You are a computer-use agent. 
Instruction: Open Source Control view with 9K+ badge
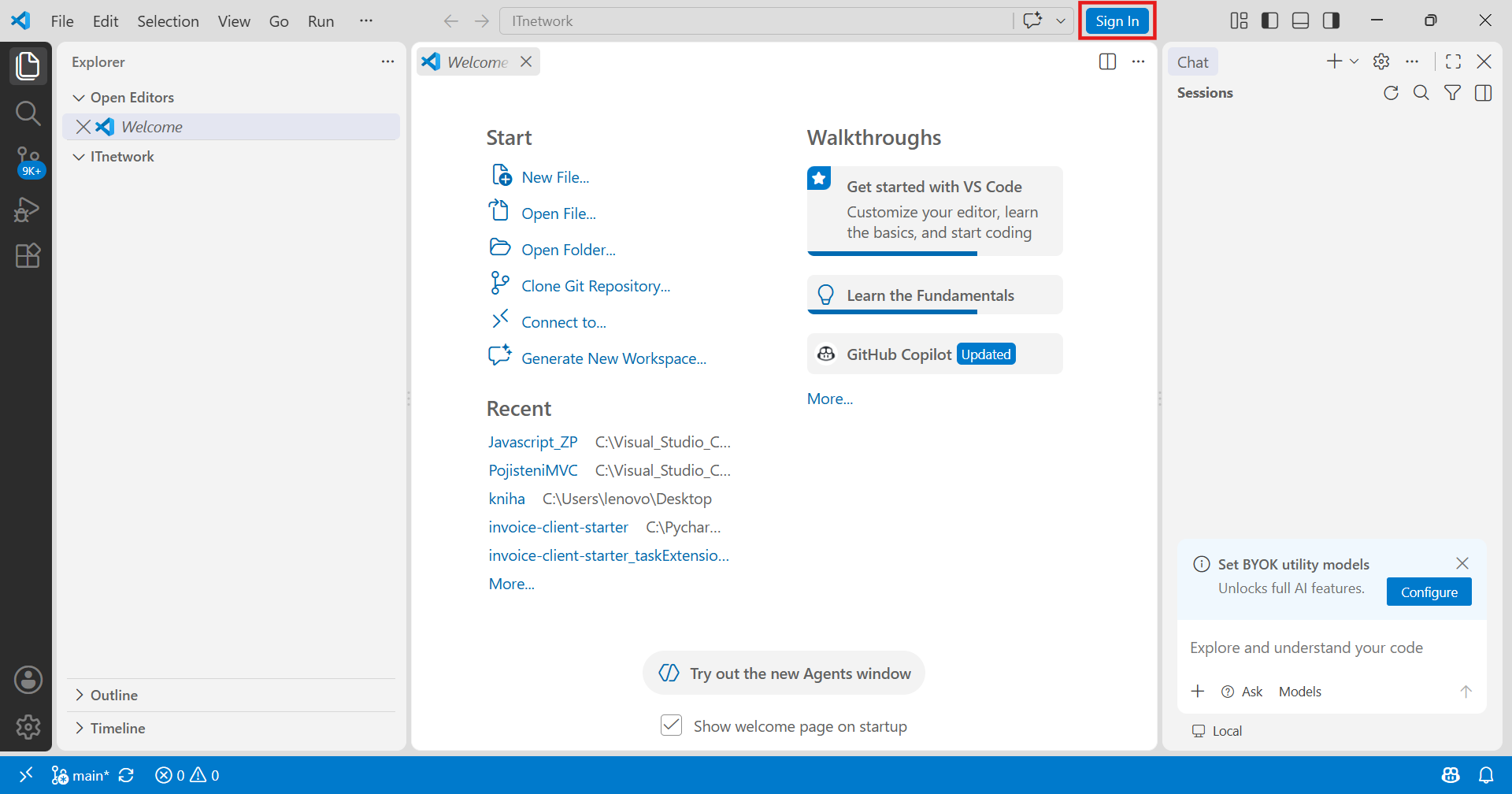pyautogui.click(x=28, y=161)
